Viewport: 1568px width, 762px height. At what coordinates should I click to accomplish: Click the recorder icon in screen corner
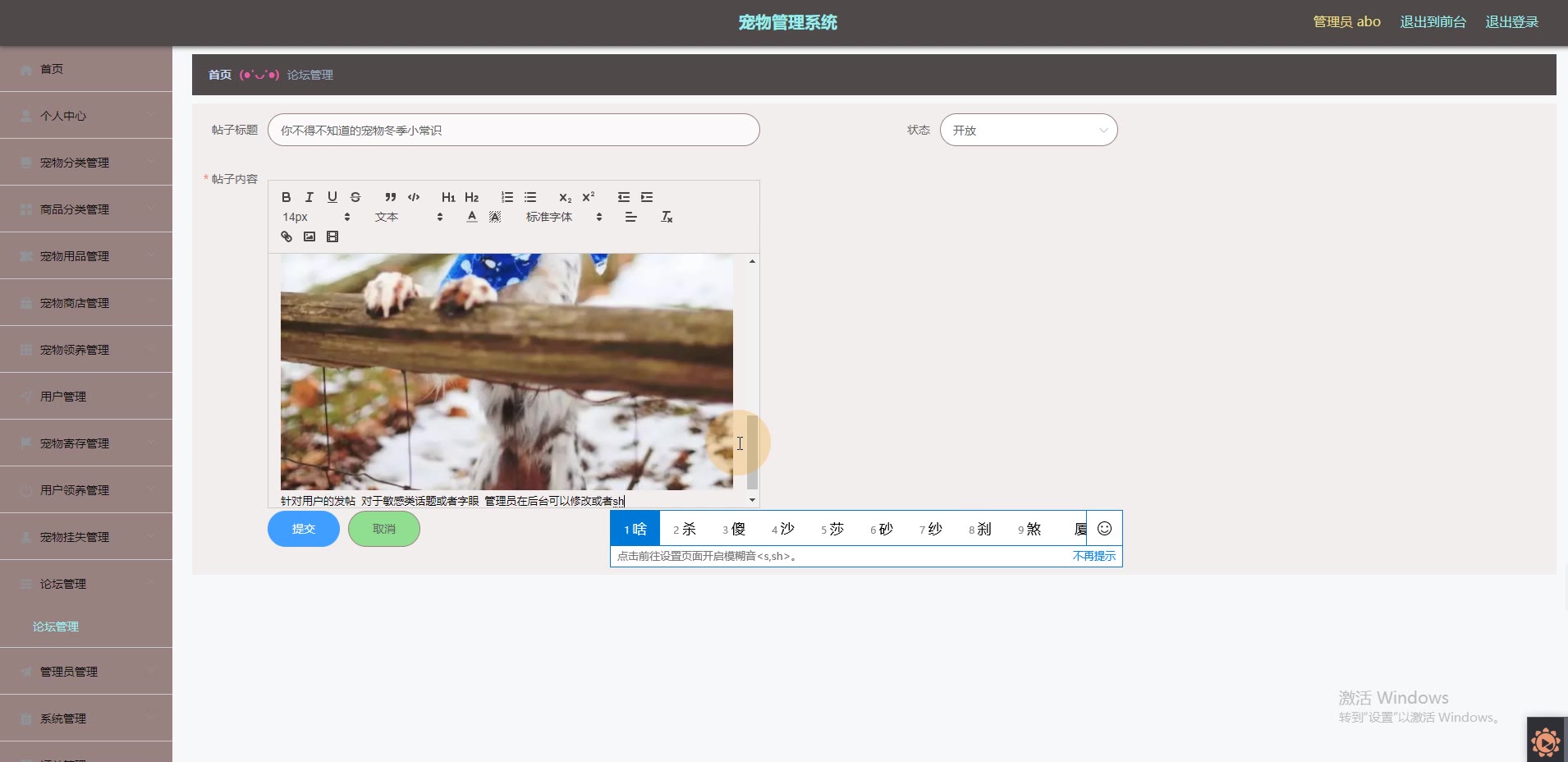[1547, 741]
